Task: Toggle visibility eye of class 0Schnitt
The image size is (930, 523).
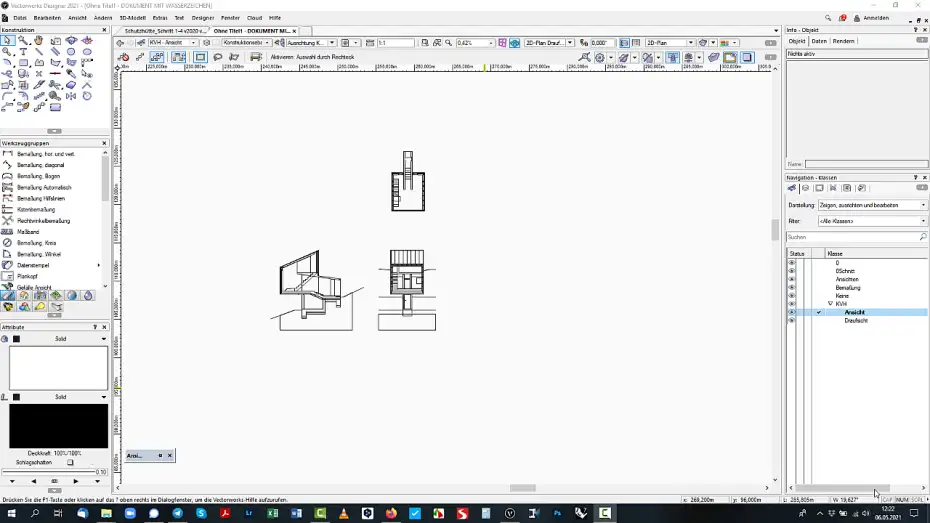Action: pos(791,271)
